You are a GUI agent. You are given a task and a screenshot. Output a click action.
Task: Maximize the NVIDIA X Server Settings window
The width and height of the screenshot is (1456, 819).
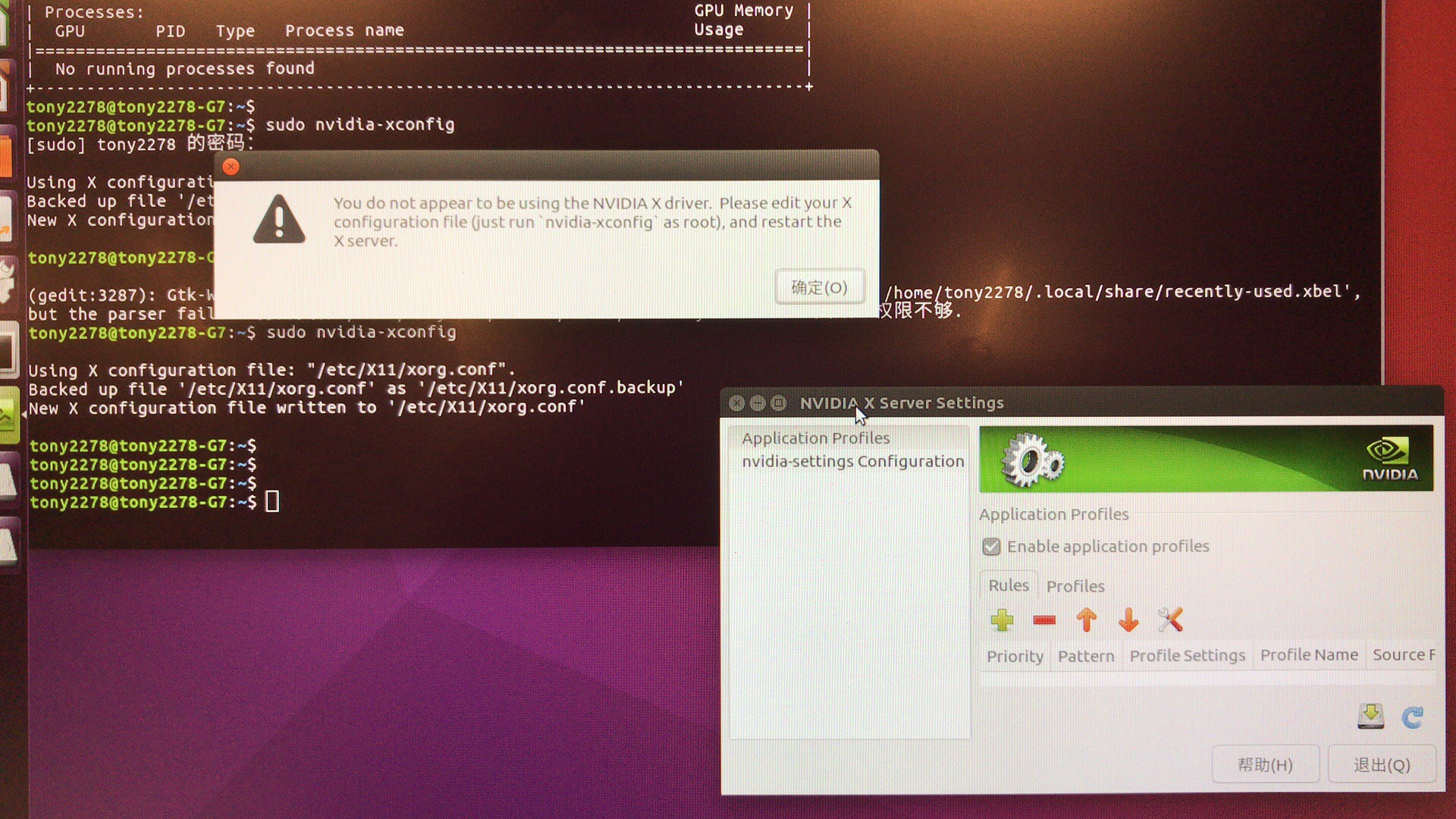tap(779, 403)
